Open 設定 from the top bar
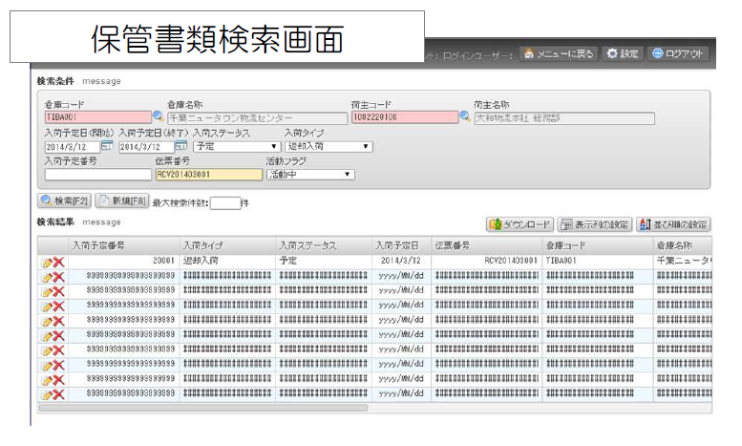Viewport: 742px width, 446px height. (x=624, y=53)
